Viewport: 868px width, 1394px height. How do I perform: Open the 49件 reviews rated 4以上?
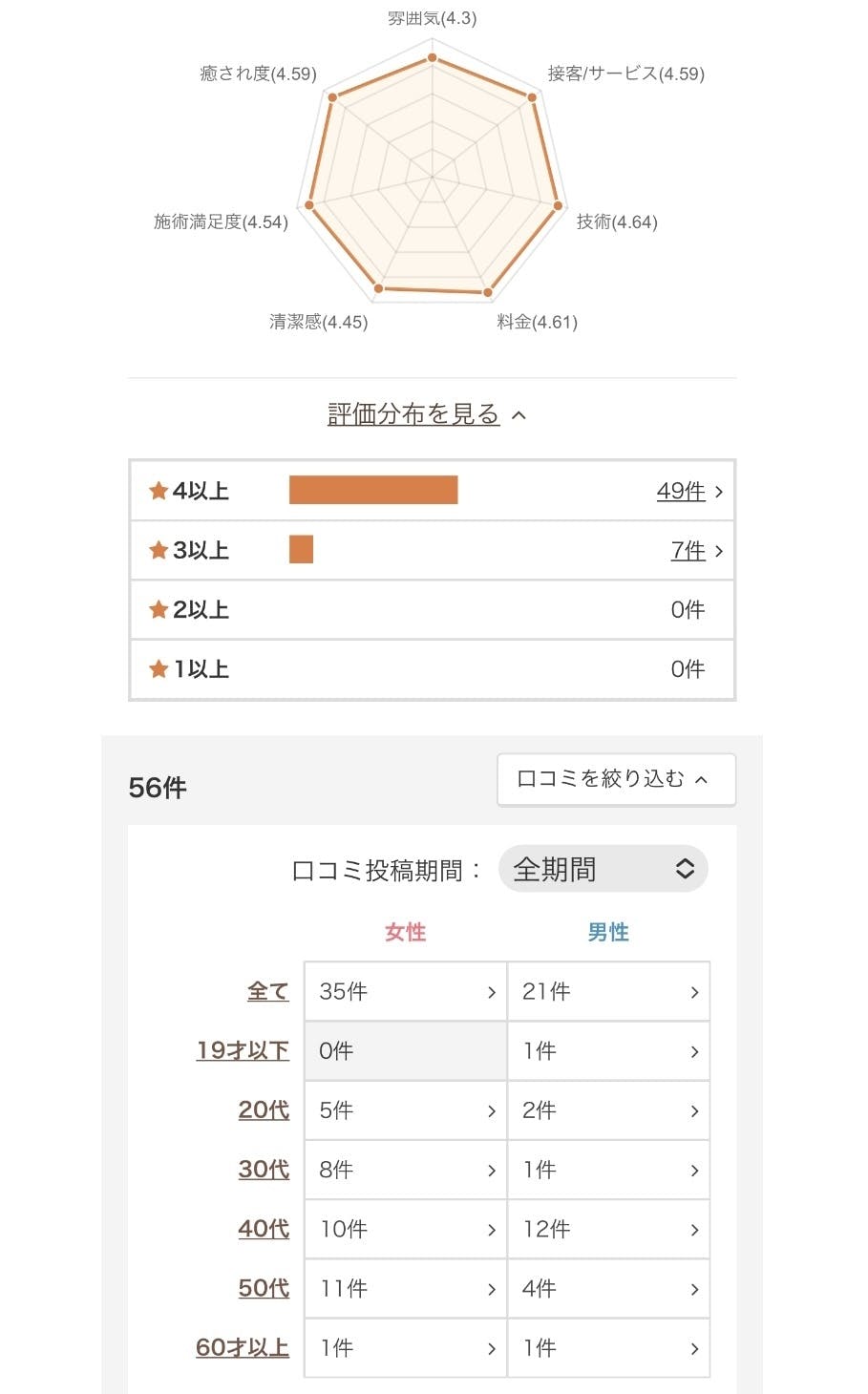point(680,491)
